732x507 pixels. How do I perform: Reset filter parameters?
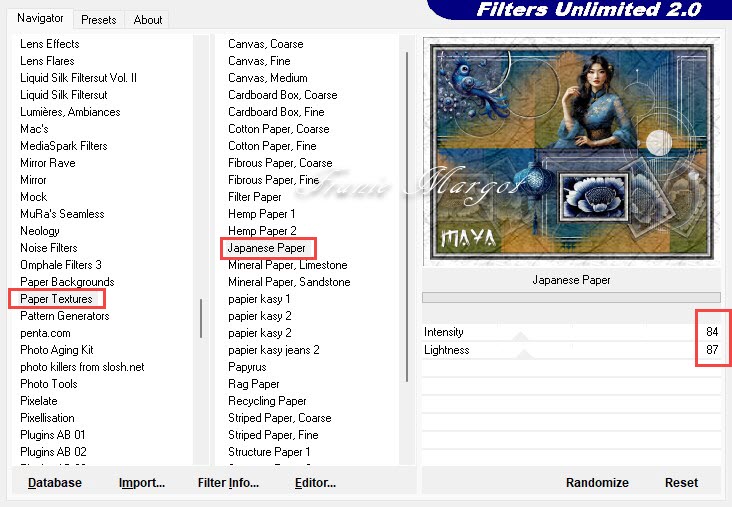click(x=681, y=483)
